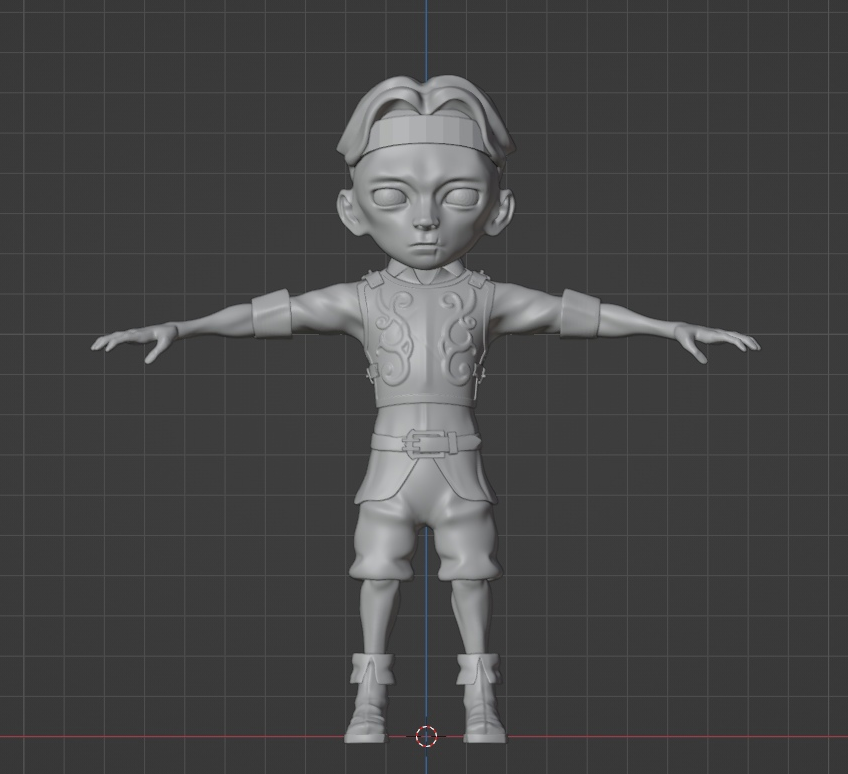Click the character's hair above the headband
848x774 pixels.
pyautogui.click(x=425, y=100)
